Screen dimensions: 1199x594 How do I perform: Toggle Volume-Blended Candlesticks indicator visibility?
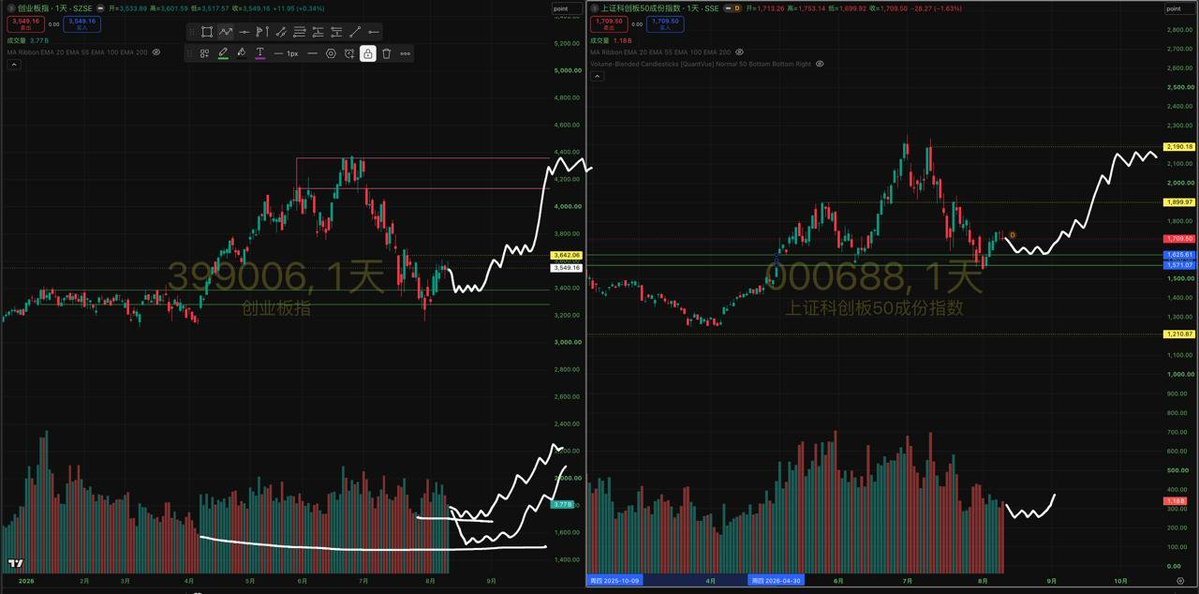pyautogui.click(x=819, y=64)
